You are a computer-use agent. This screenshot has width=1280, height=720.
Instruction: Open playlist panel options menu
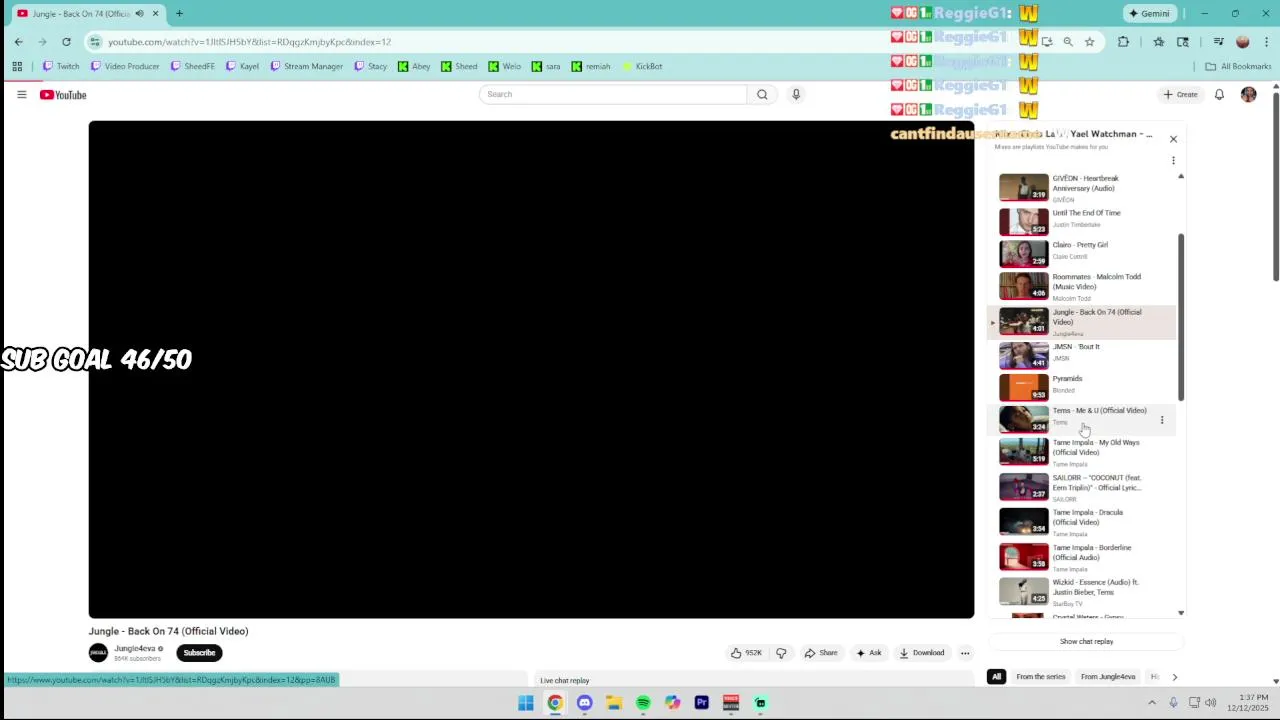click(1173, 160)
